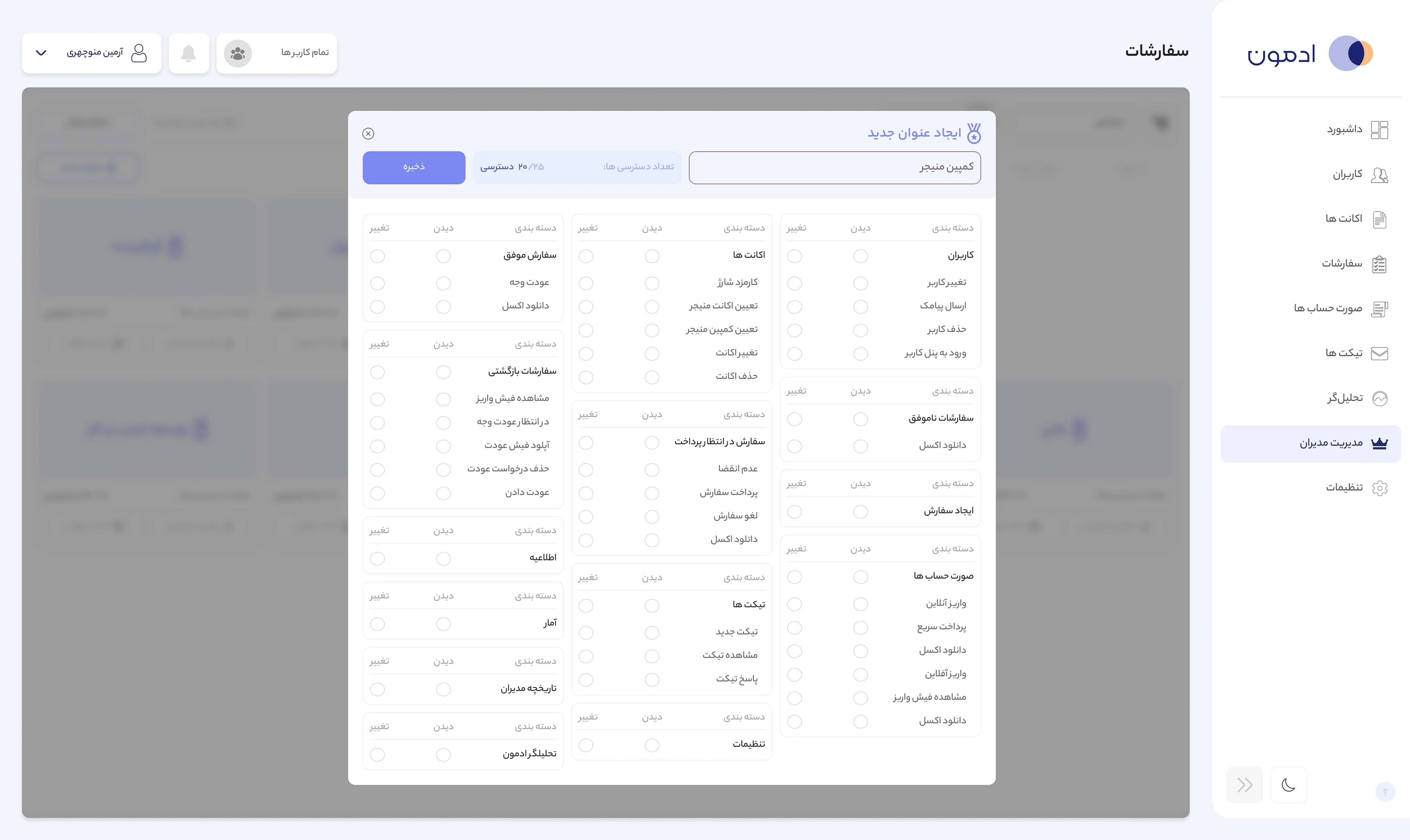Enable تغییر for حذف کاربر
This screenshot has width=1410, height=840.
point(794,330)
